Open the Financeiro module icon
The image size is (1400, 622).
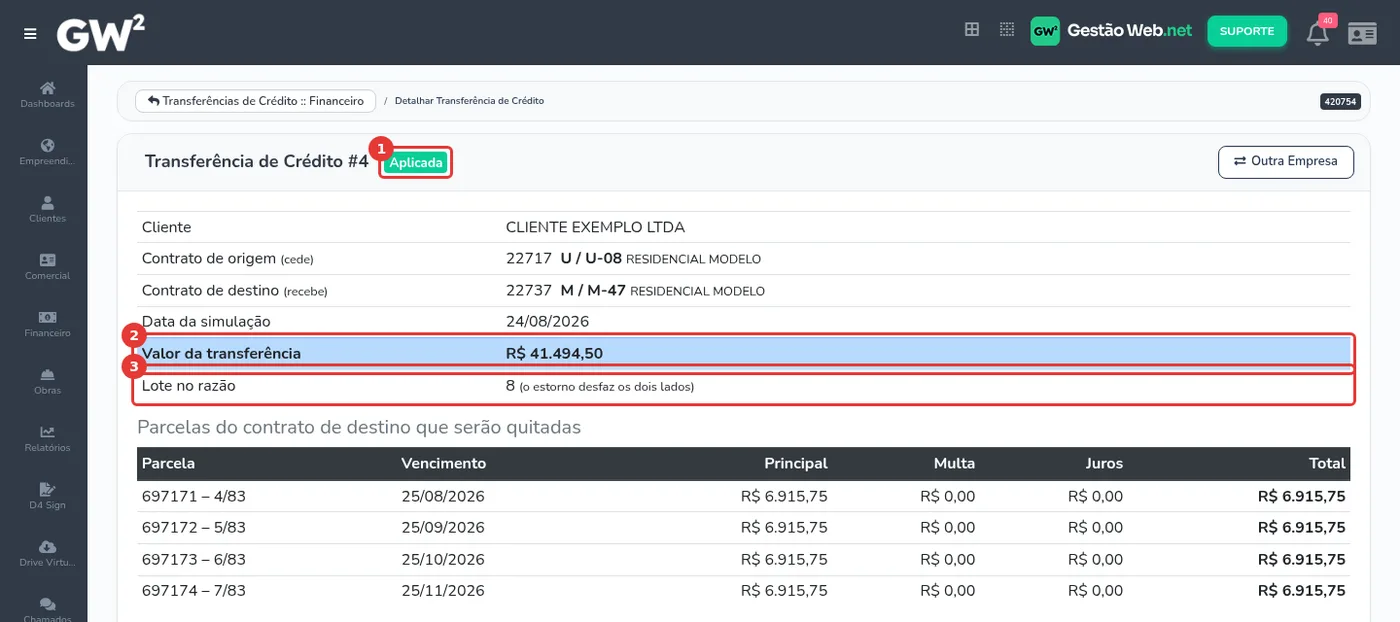coord(47,324)
